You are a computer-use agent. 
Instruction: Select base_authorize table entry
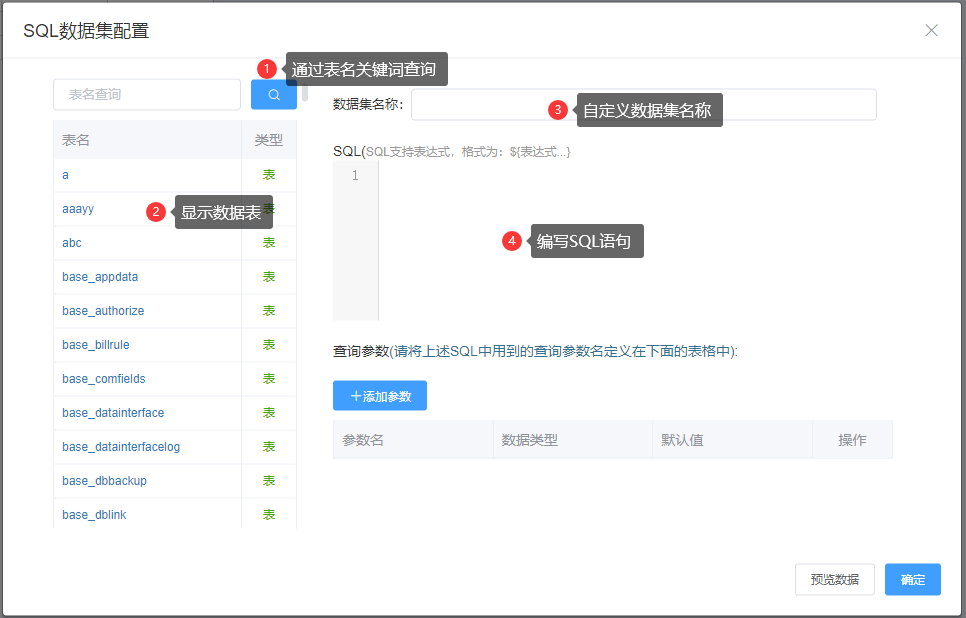coord(103,311)
